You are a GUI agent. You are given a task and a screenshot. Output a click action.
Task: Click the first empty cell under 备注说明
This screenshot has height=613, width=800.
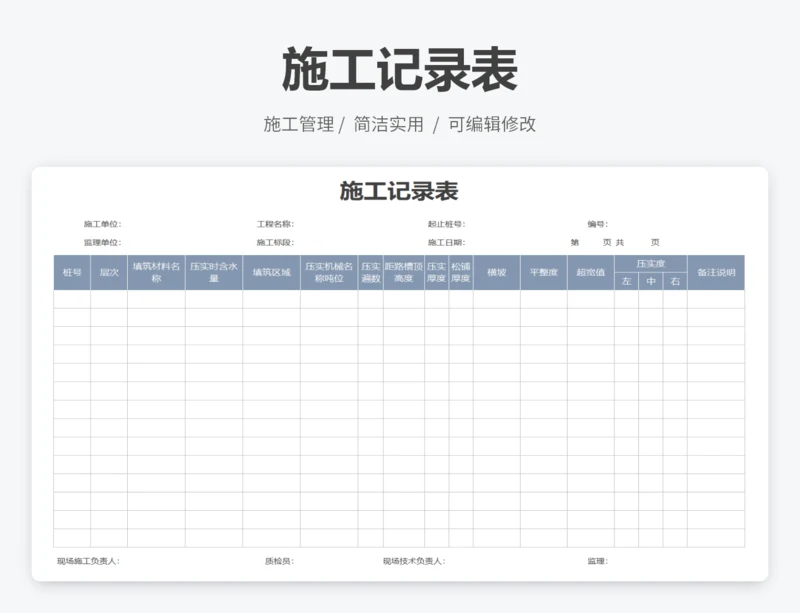pyautogui.click(x=716, y=299)
